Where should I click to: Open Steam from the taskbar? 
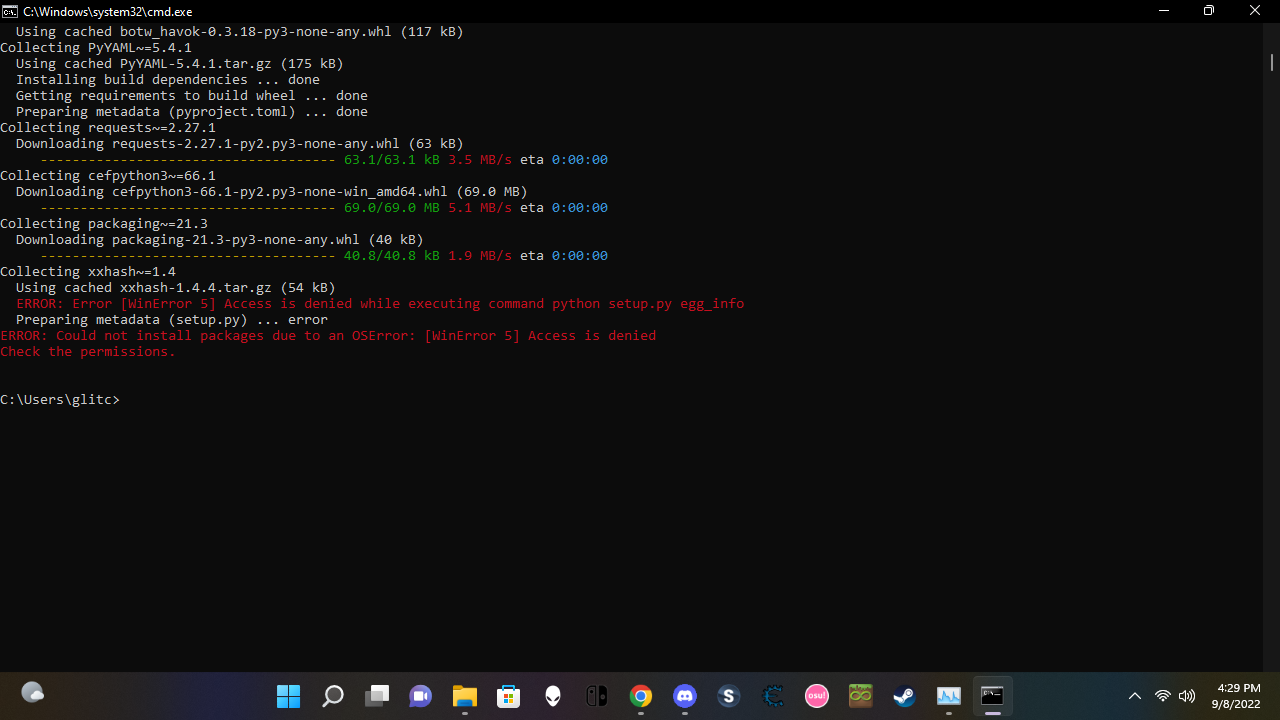point(905,696)
